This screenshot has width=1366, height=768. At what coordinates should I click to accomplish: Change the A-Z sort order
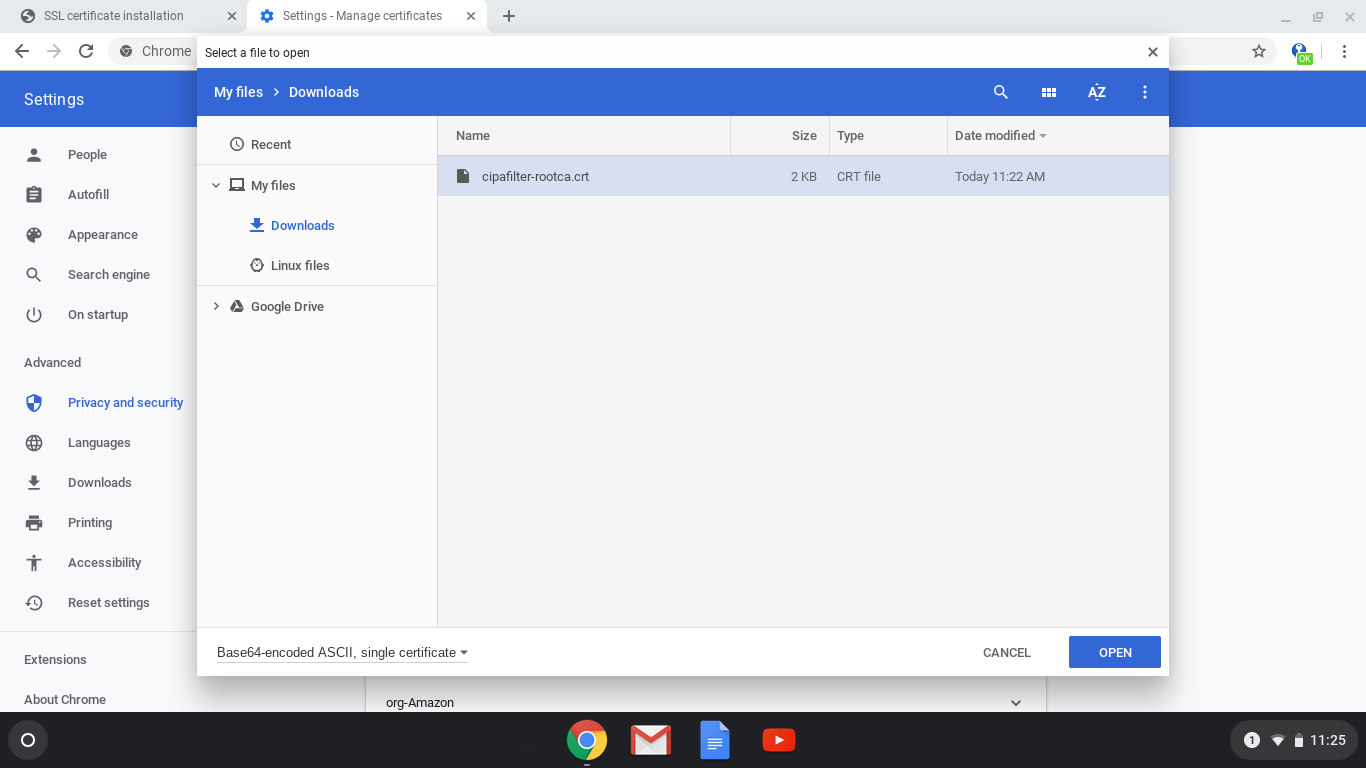pos(1096,92)
